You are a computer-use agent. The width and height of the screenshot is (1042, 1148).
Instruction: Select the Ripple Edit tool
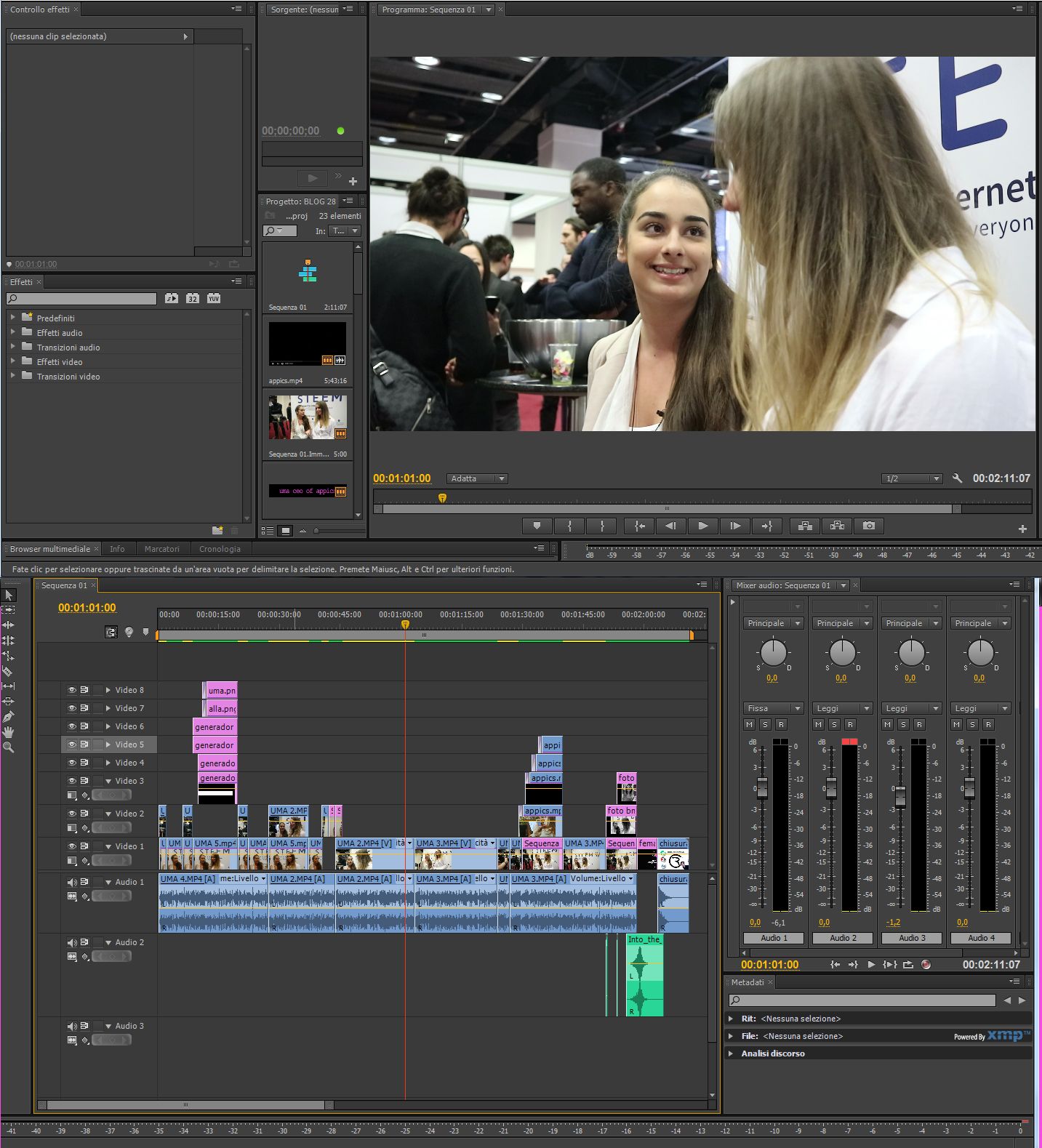pyautogui.click(x=9, y=625)
